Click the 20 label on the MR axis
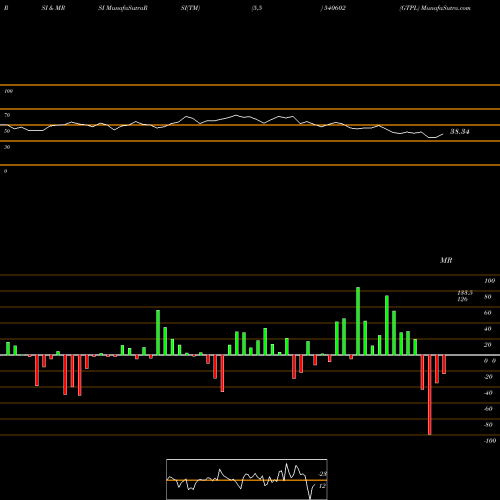Viewport: 500px width, 500px height. [488, 345]
